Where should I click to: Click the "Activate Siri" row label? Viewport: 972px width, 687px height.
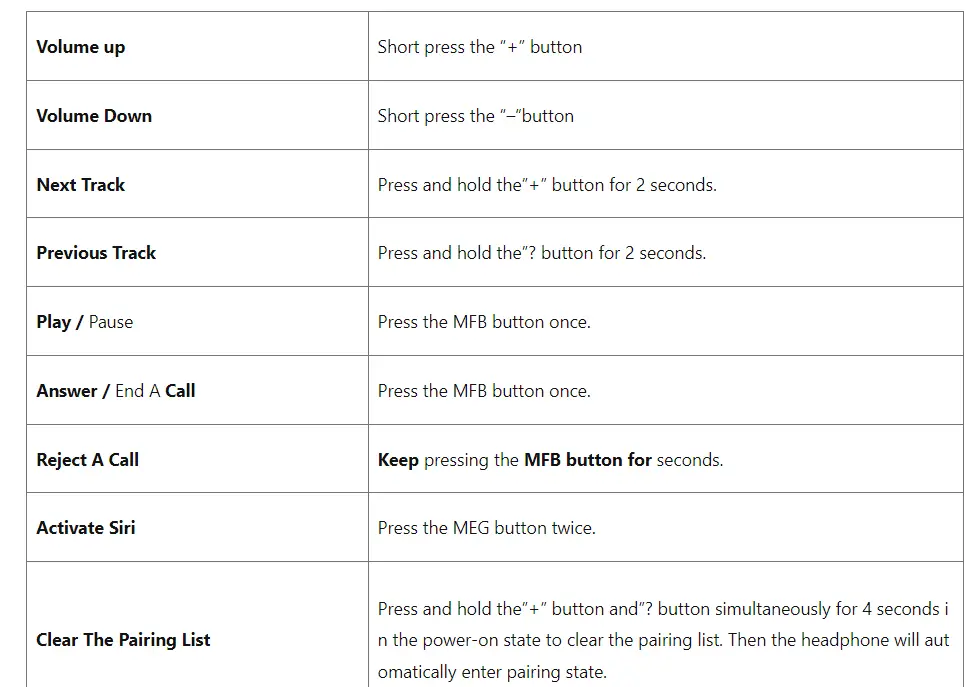86,528
